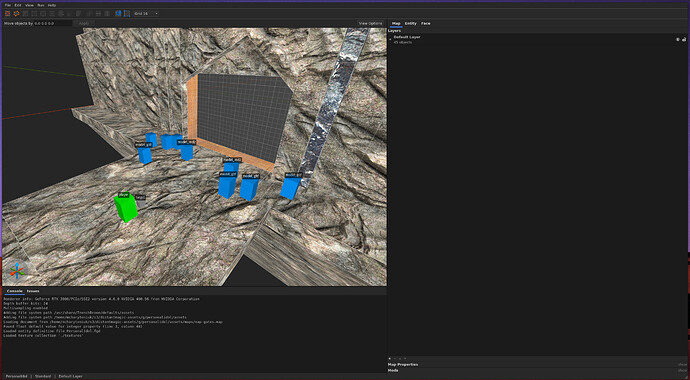Viewport: 690px width, 380px height.
Task: Toggle the blue texture lock icon
Action: click(x=118, y=14)
